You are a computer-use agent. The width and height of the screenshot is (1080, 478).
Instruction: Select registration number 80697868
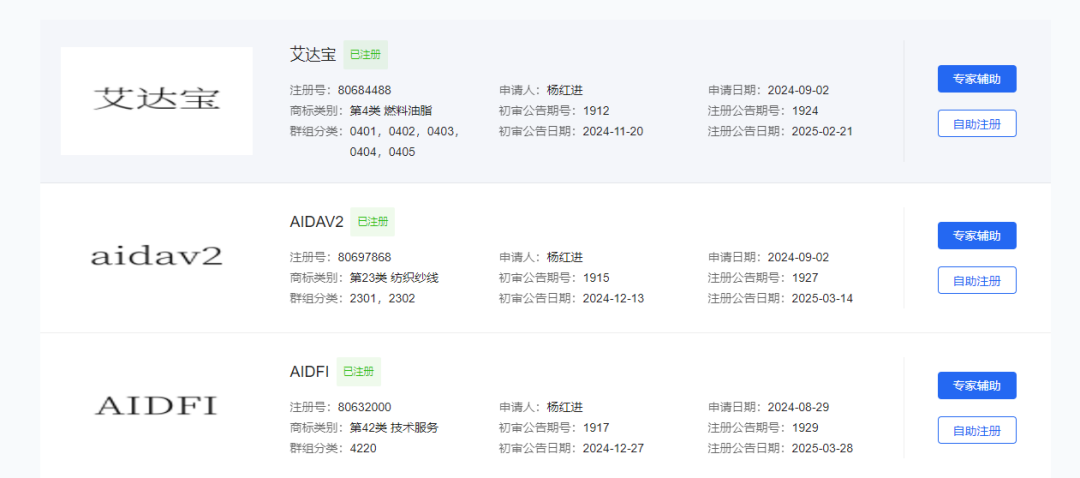364,257
